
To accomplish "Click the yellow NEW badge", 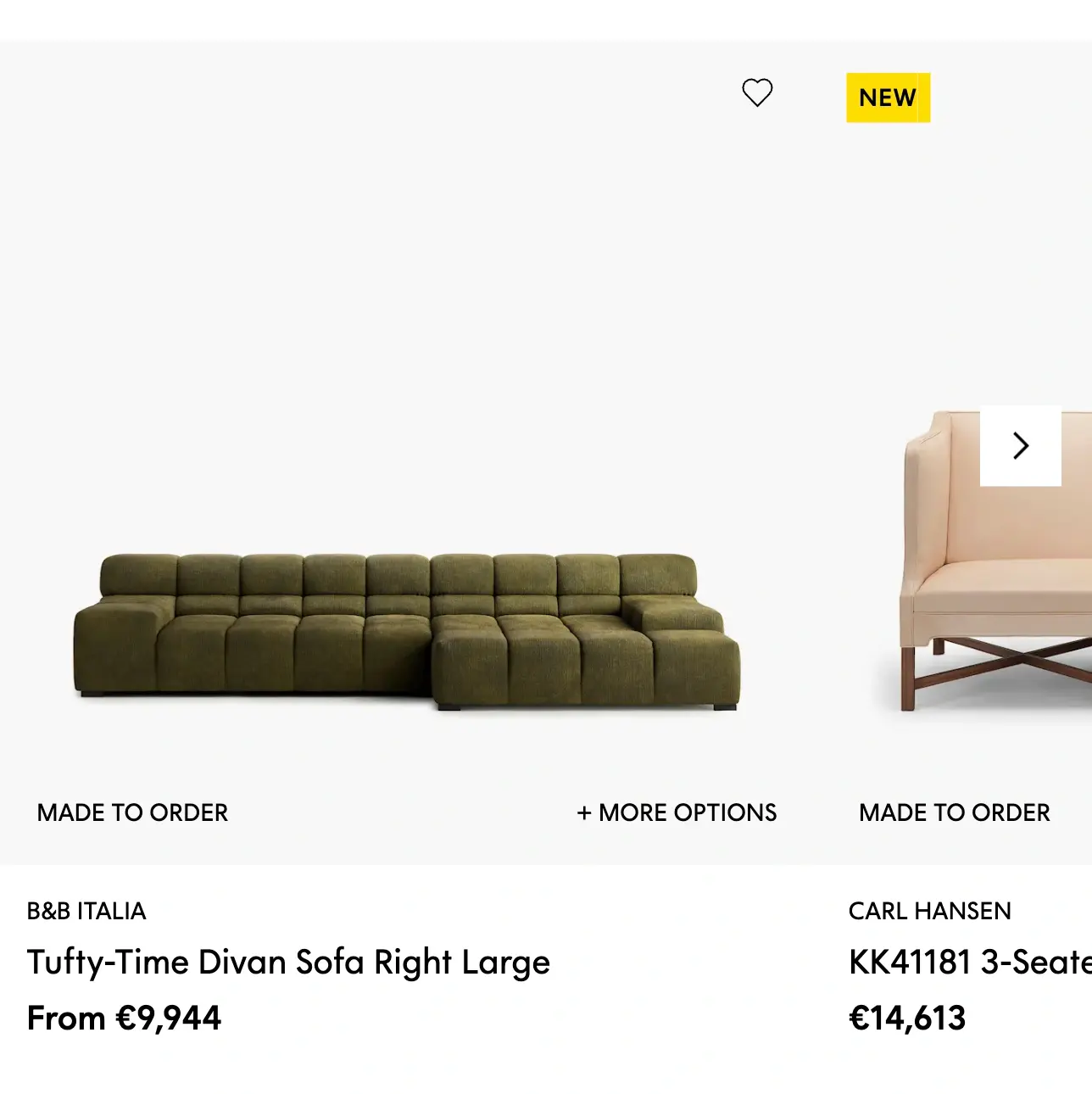I will coord(888,98).
